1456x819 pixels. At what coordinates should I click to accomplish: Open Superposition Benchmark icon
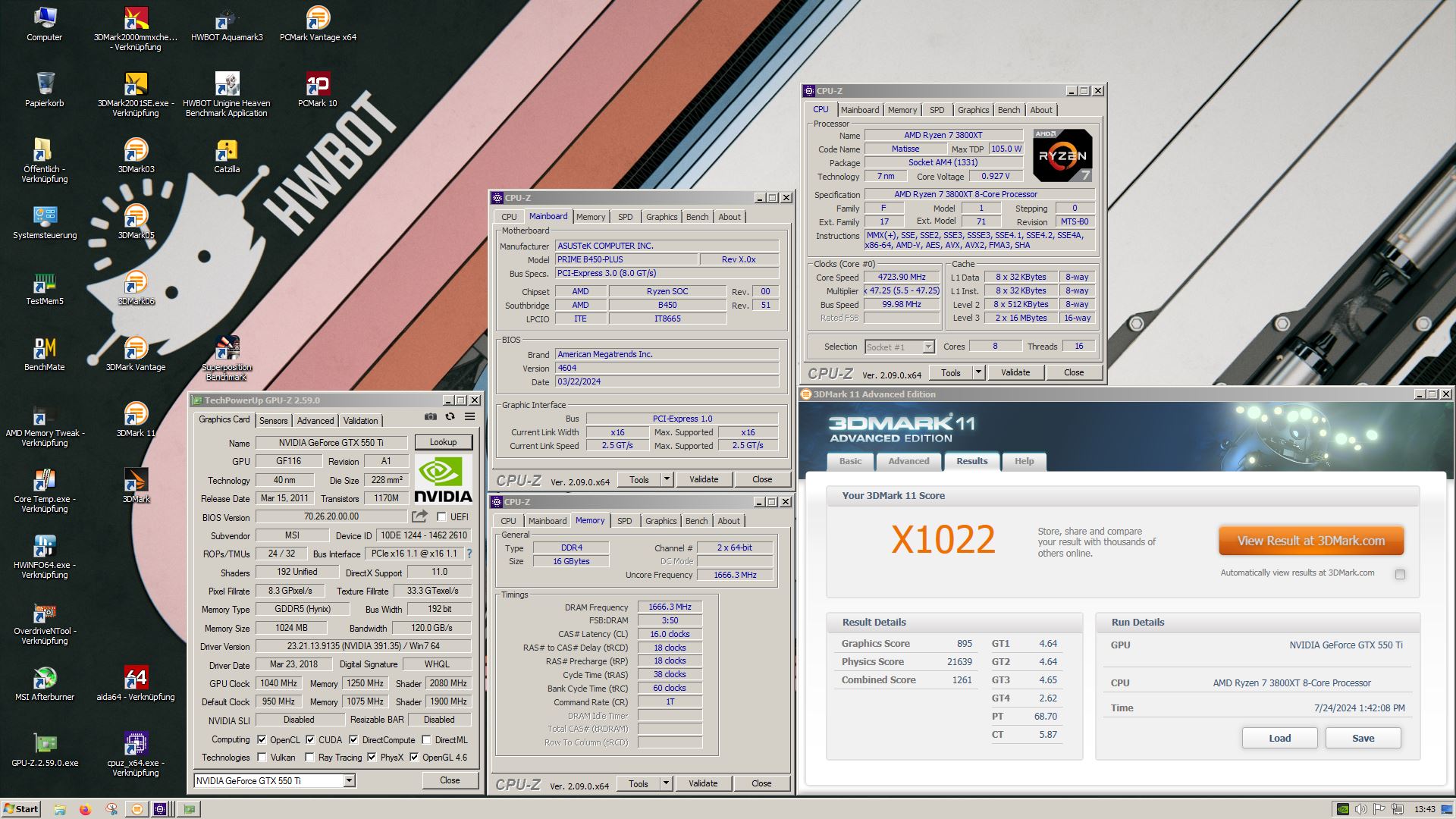point(227,358)
